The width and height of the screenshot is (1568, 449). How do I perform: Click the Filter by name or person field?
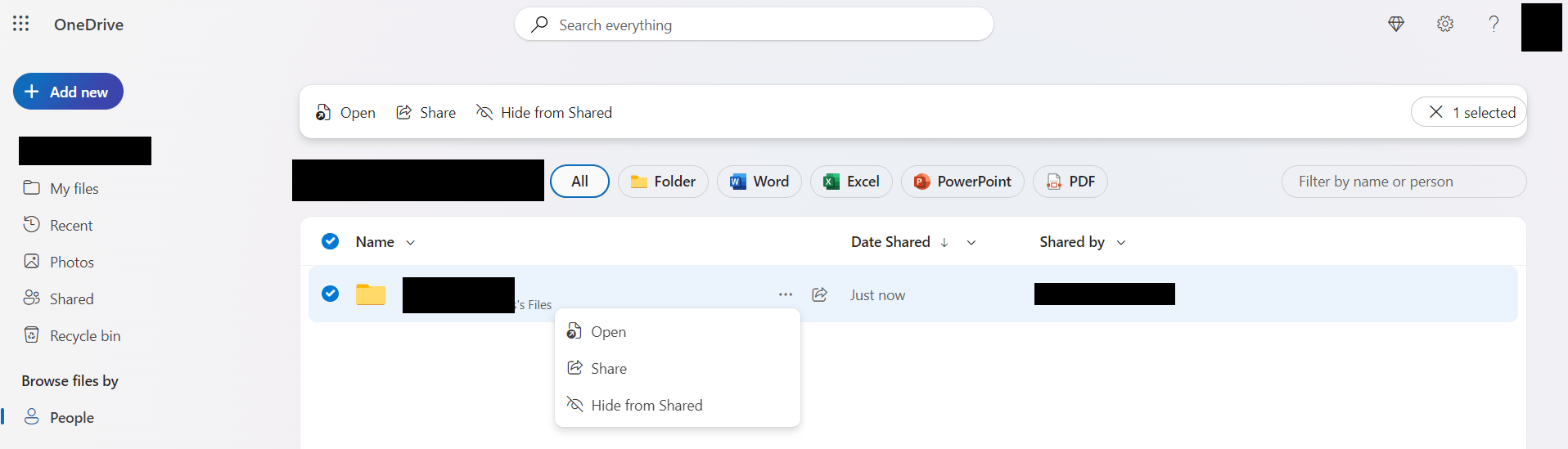tap(1403, 182)
